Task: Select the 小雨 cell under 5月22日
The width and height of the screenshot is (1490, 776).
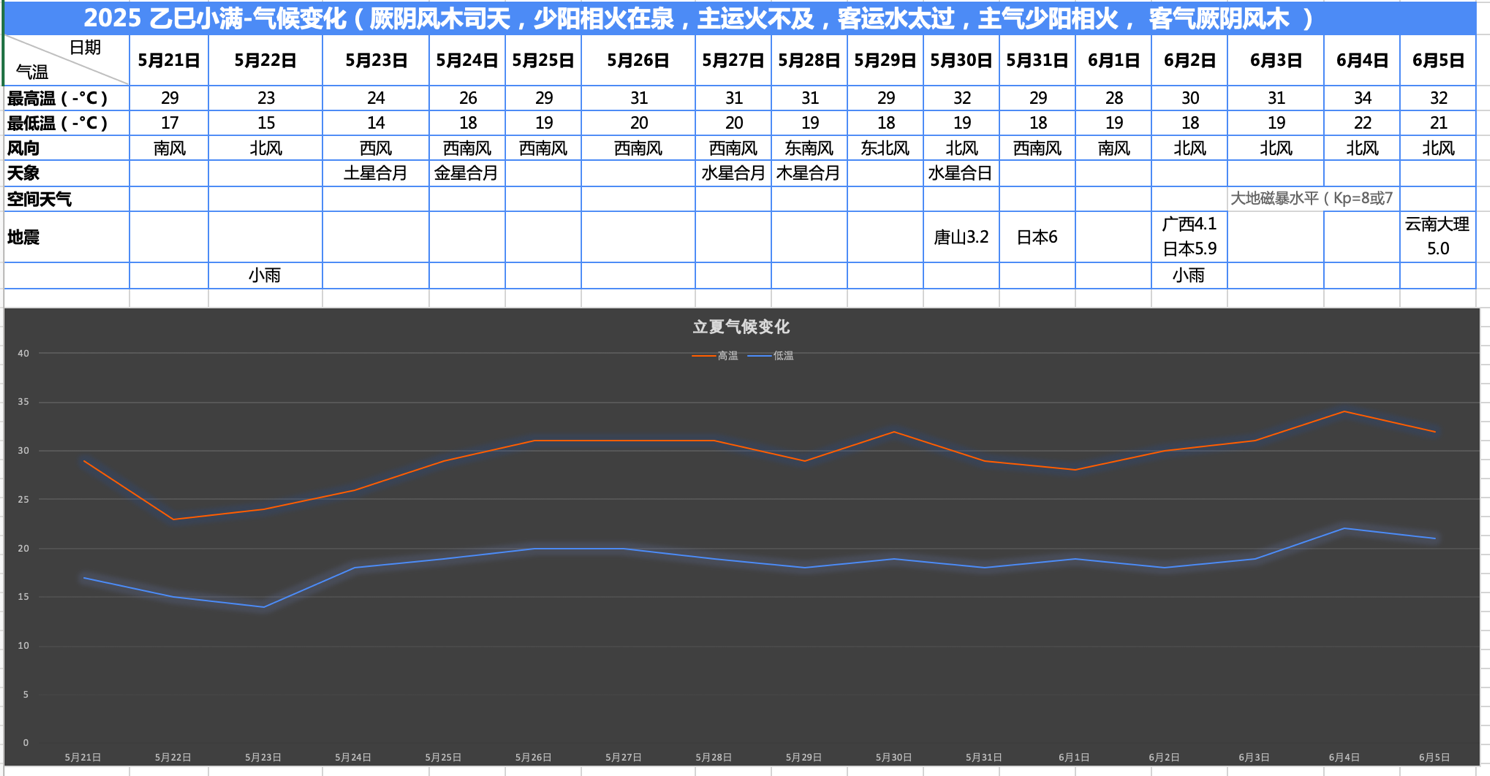Action: (x=265, y=275)
